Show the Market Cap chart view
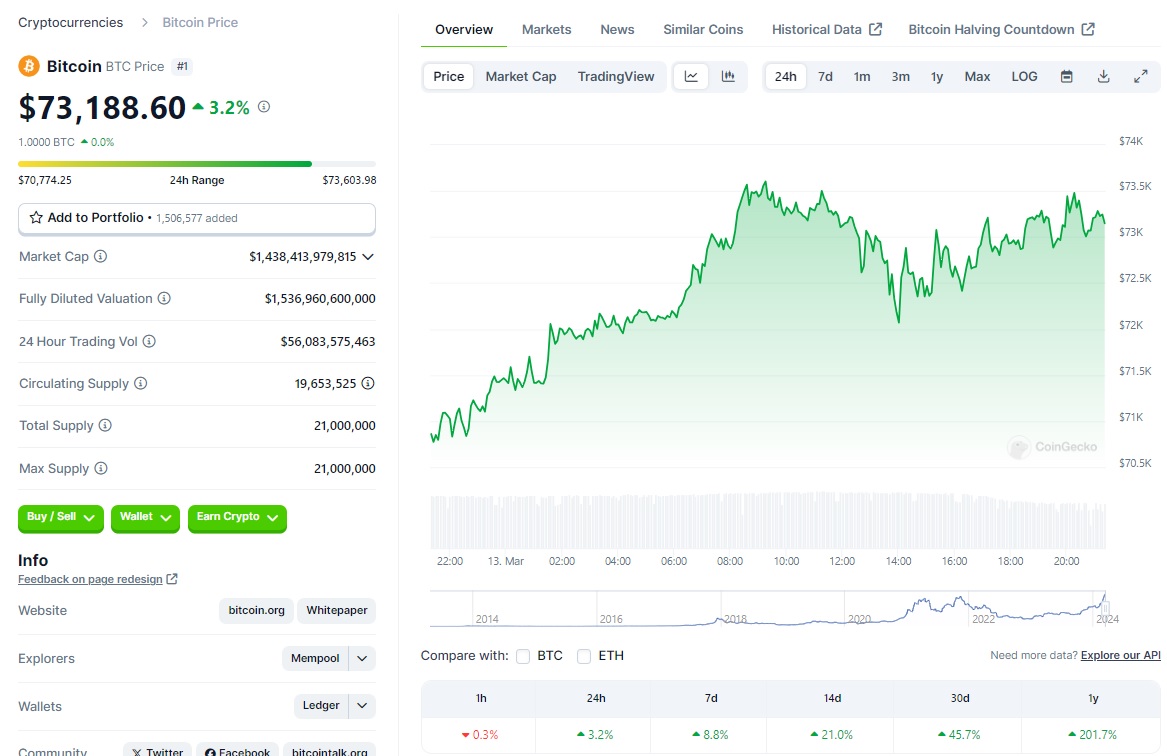Image resolution: width=1167 pixels, height=756 pixels. [521, 77]
